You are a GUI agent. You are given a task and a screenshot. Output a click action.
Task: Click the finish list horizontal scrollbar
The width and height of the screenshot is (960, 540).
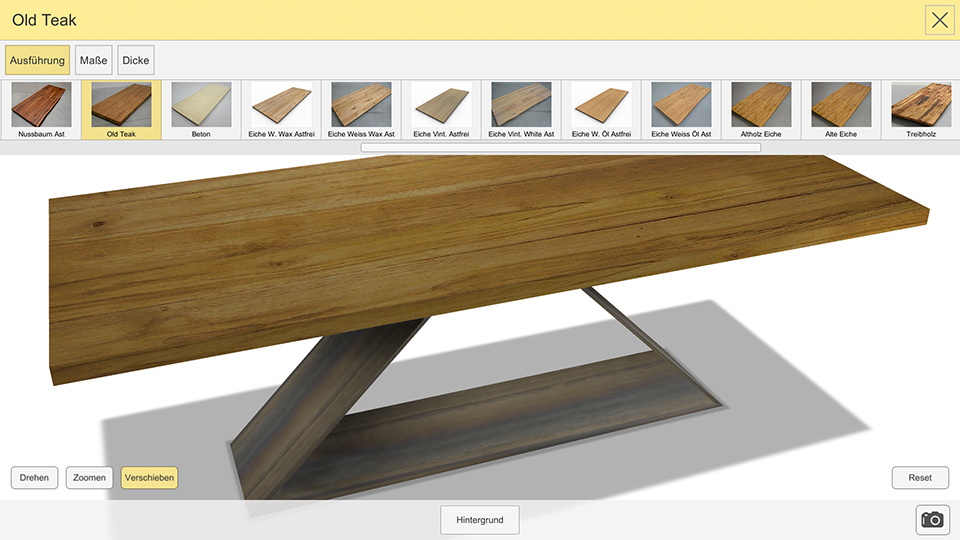pos(560,147)
